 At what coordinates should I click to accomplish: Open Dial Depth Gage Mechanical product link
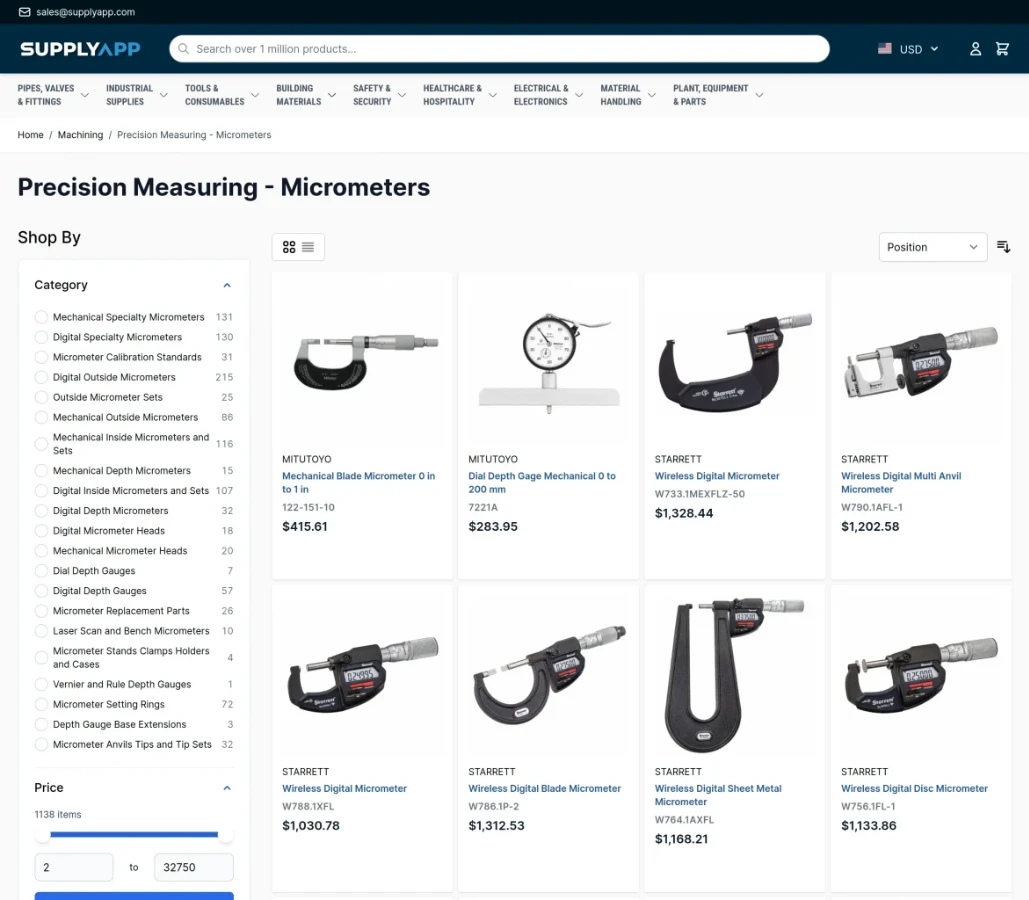[x=541, y=482]
